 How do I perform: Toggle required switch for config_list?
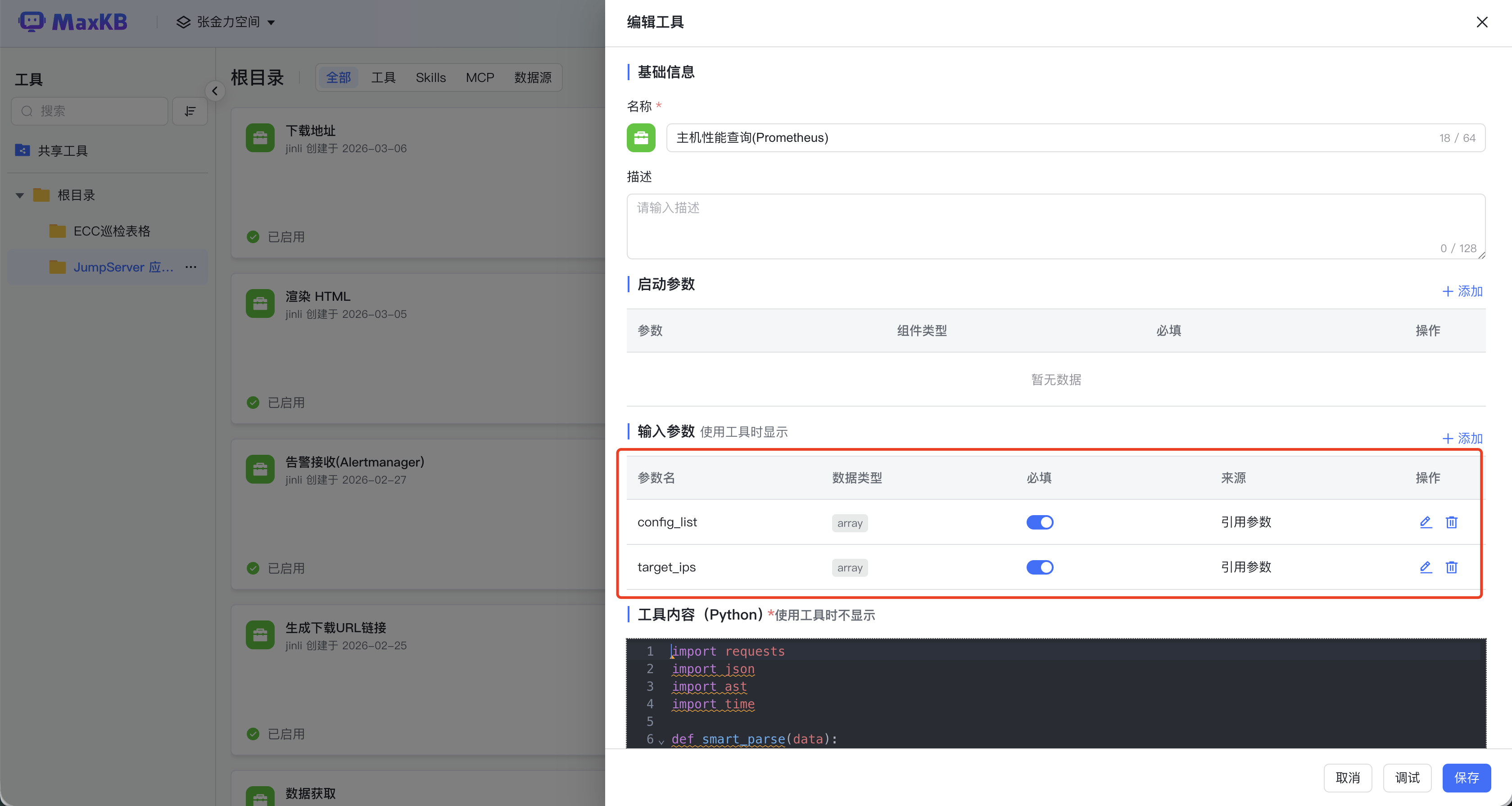point(1040,522)
